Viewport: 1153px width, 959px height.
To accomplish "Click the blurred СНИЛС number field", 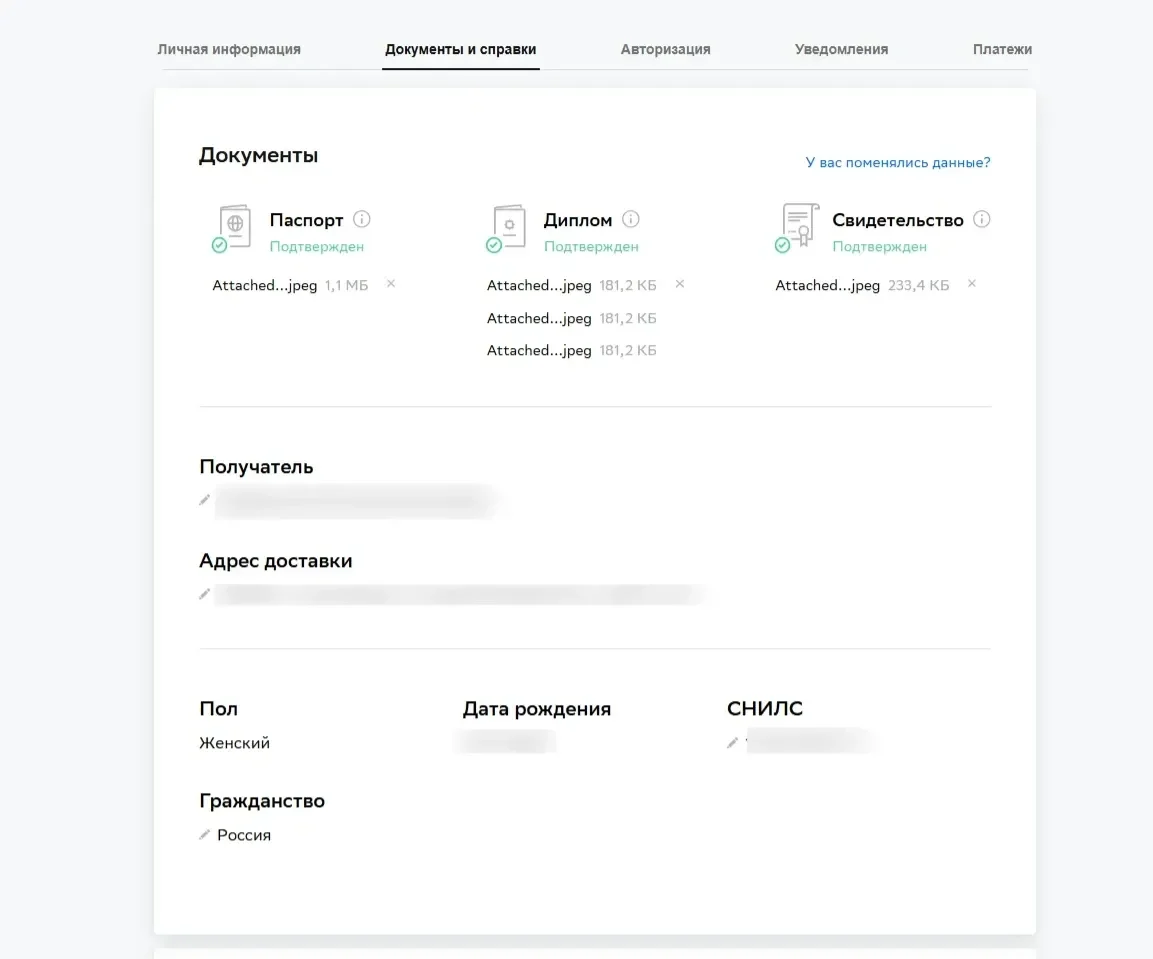I will coord(810,741).
